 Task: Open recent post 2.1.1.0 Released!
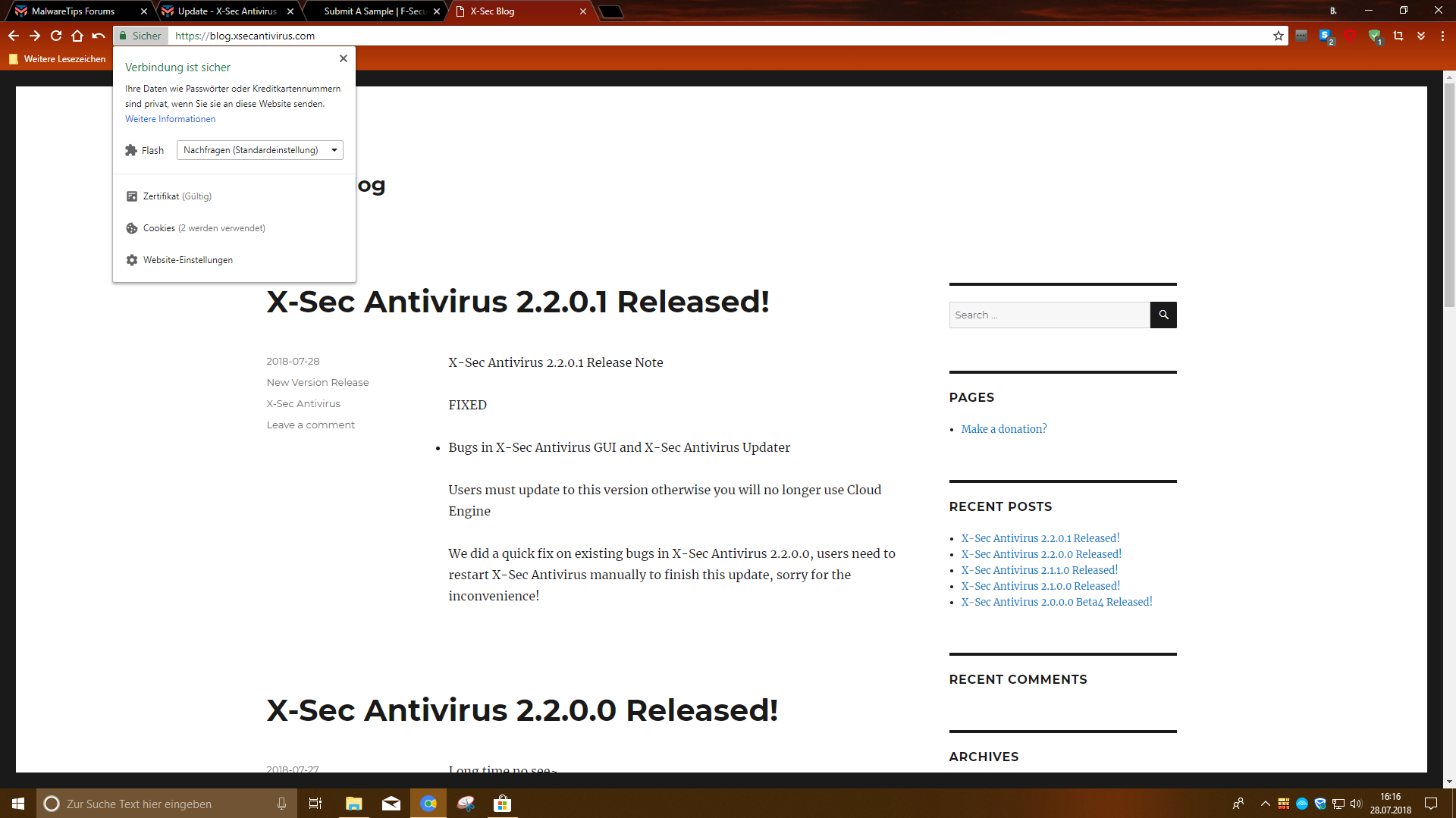1040,570
